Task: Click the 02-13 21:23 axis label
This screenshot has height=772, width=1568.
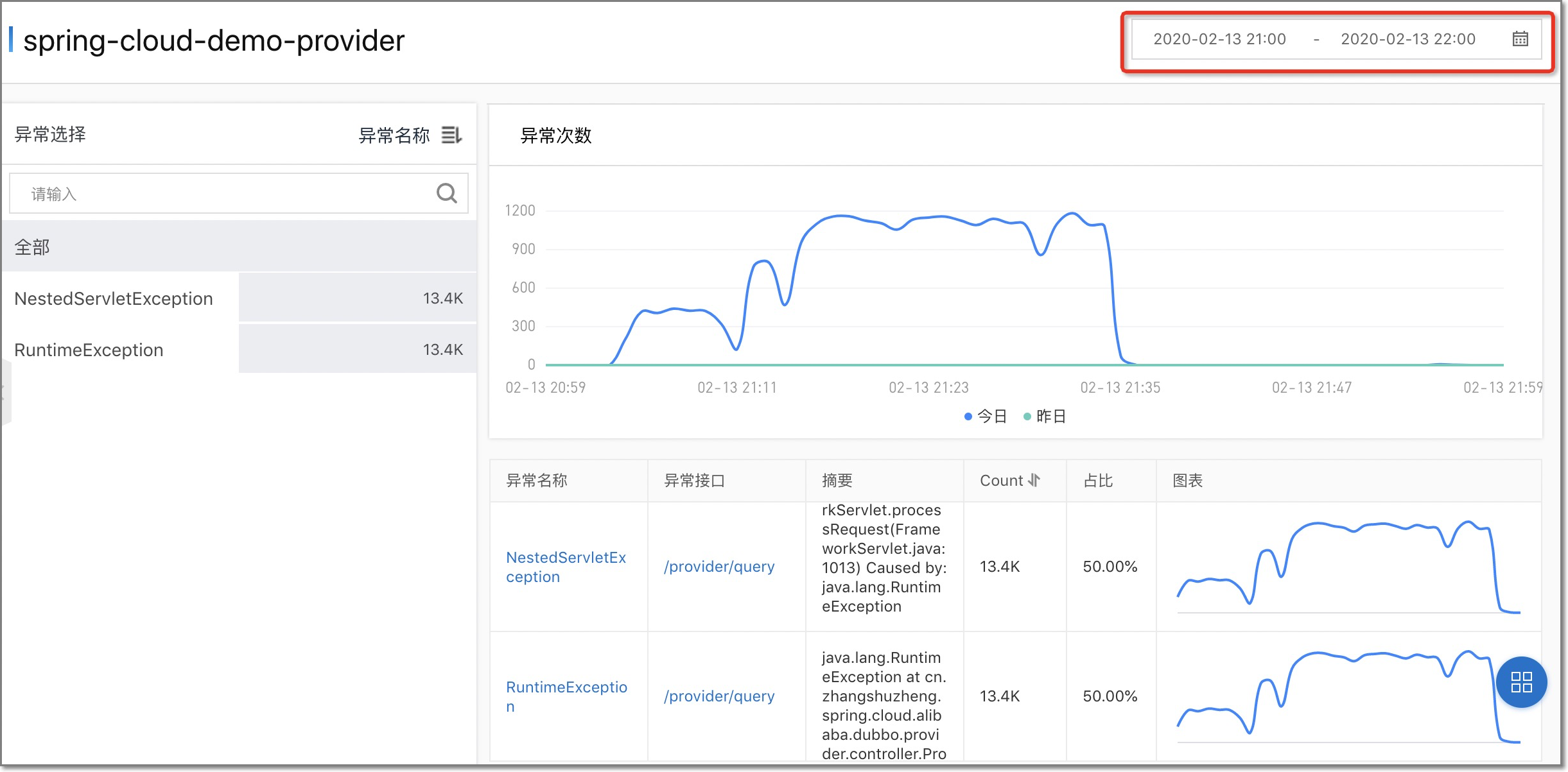Action: click(928, 388)
